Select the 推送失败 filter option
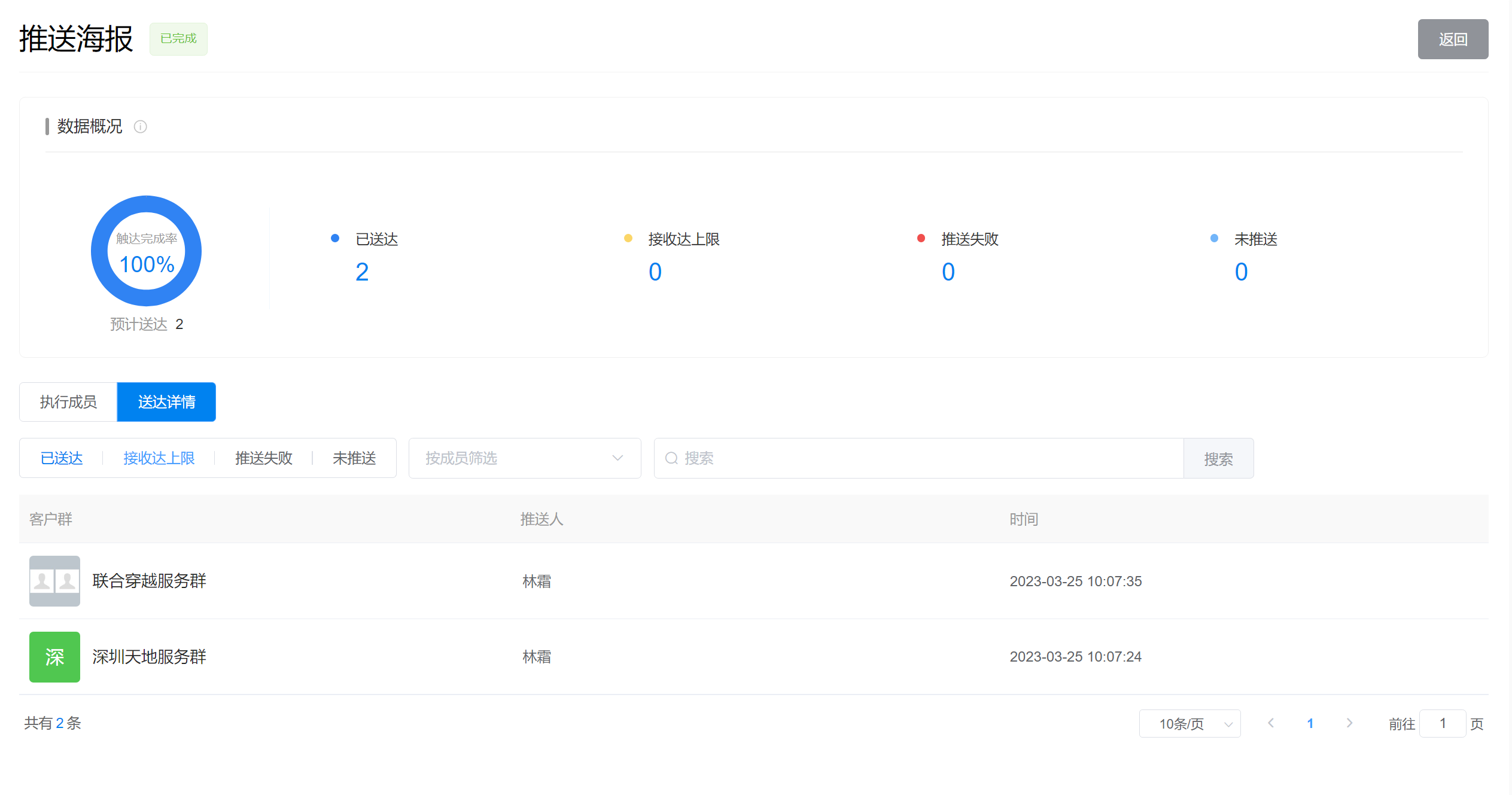The width and height of the screenshot is (1512, 795). point(263,458)
